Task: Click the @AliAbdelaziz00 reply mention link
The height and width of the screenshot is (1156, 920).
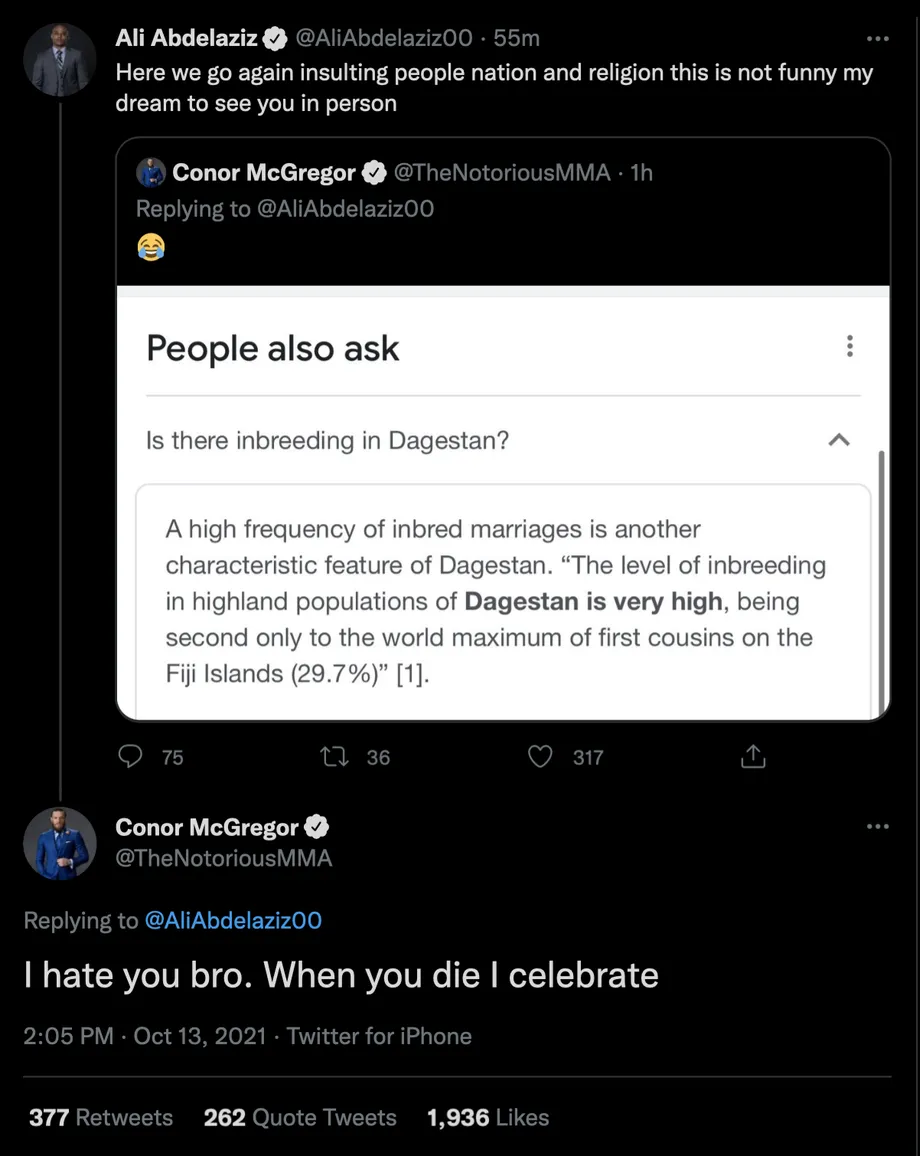Action: pos(233,920)
